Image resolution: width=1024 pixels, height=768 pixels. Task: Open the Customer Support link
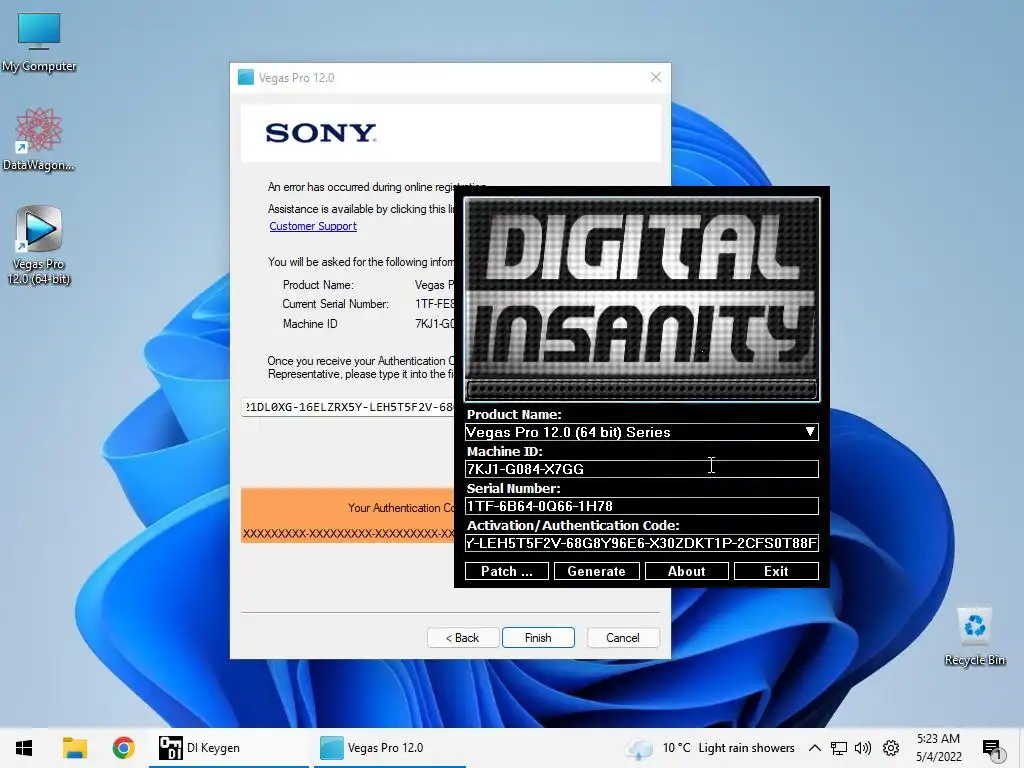[313, 226]
